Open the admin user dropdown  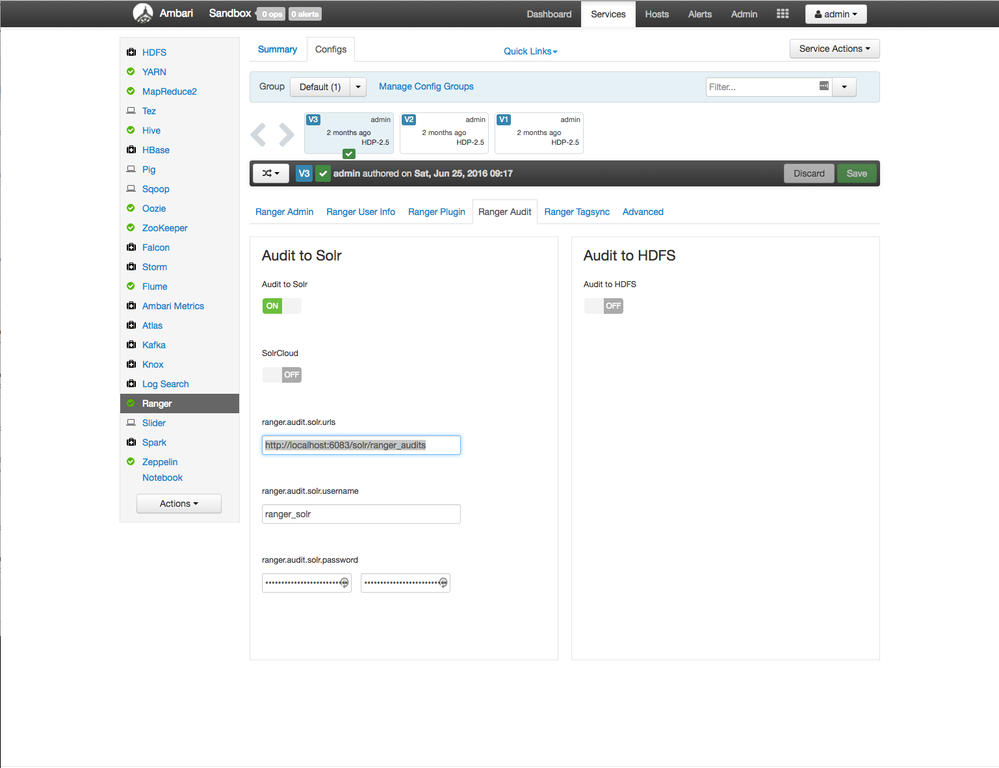836,14
